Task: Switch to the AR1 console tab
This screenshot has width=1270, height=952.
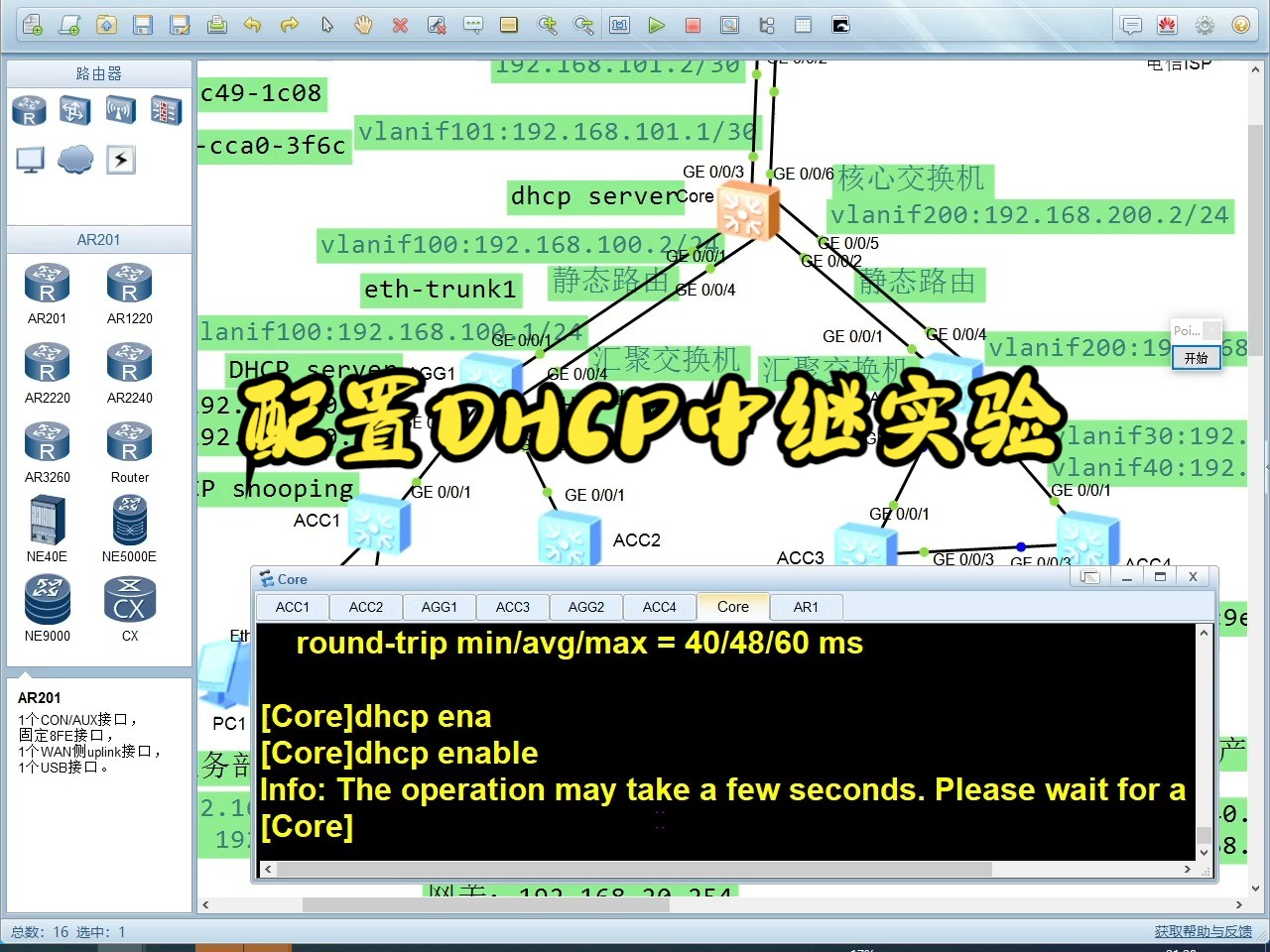Action: pos(807,607)
